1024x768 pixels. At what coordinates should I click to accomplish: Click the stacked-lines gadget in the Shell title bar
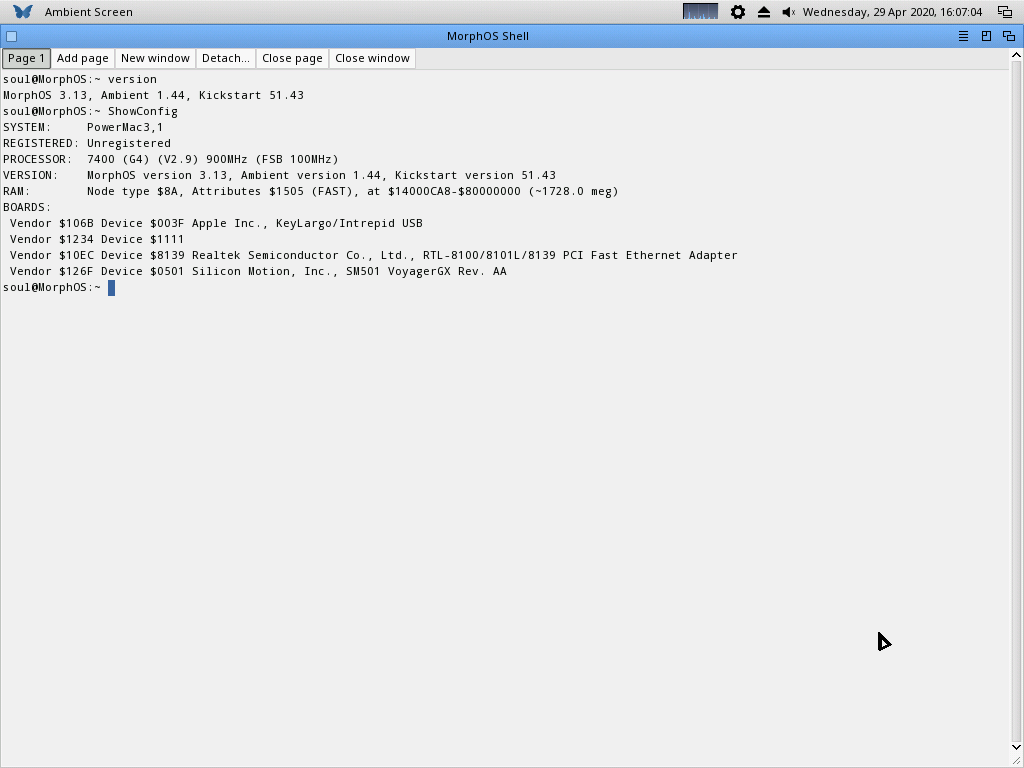(x=963, y=37)
